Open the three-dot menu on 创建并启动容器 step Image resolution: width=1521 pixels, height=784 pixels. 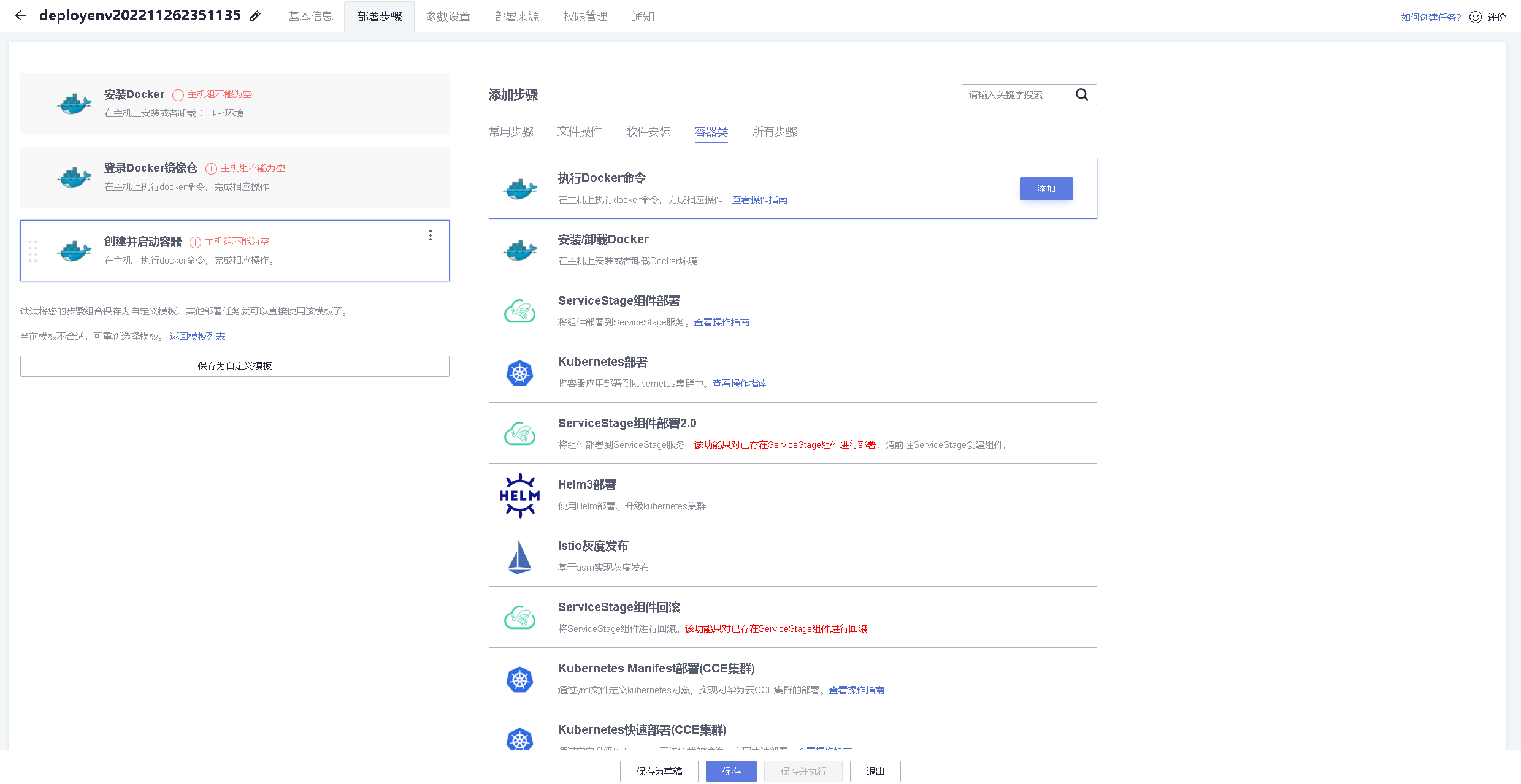pos(430,235)
